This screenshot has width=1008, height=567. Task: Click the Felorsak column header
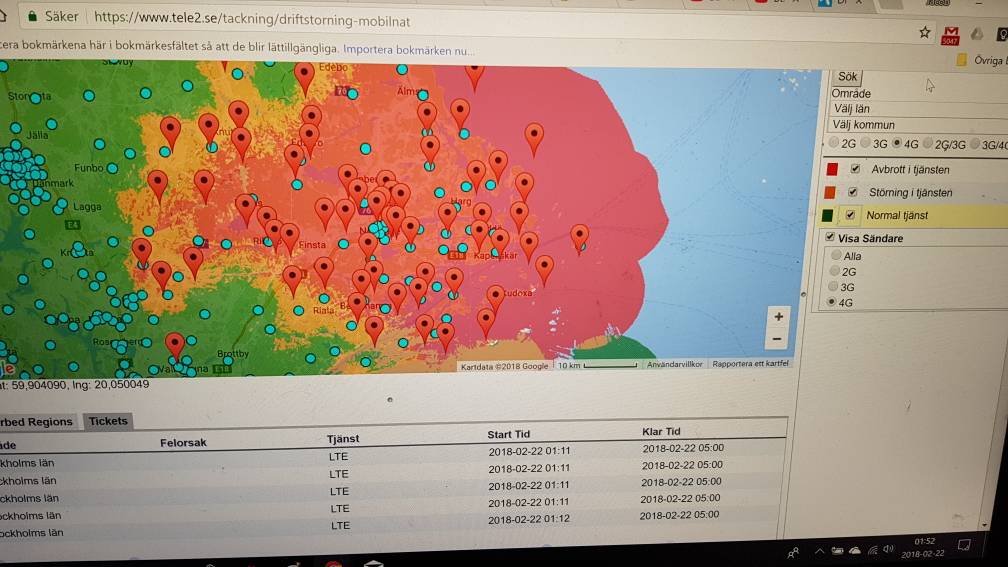pos(183,442)
